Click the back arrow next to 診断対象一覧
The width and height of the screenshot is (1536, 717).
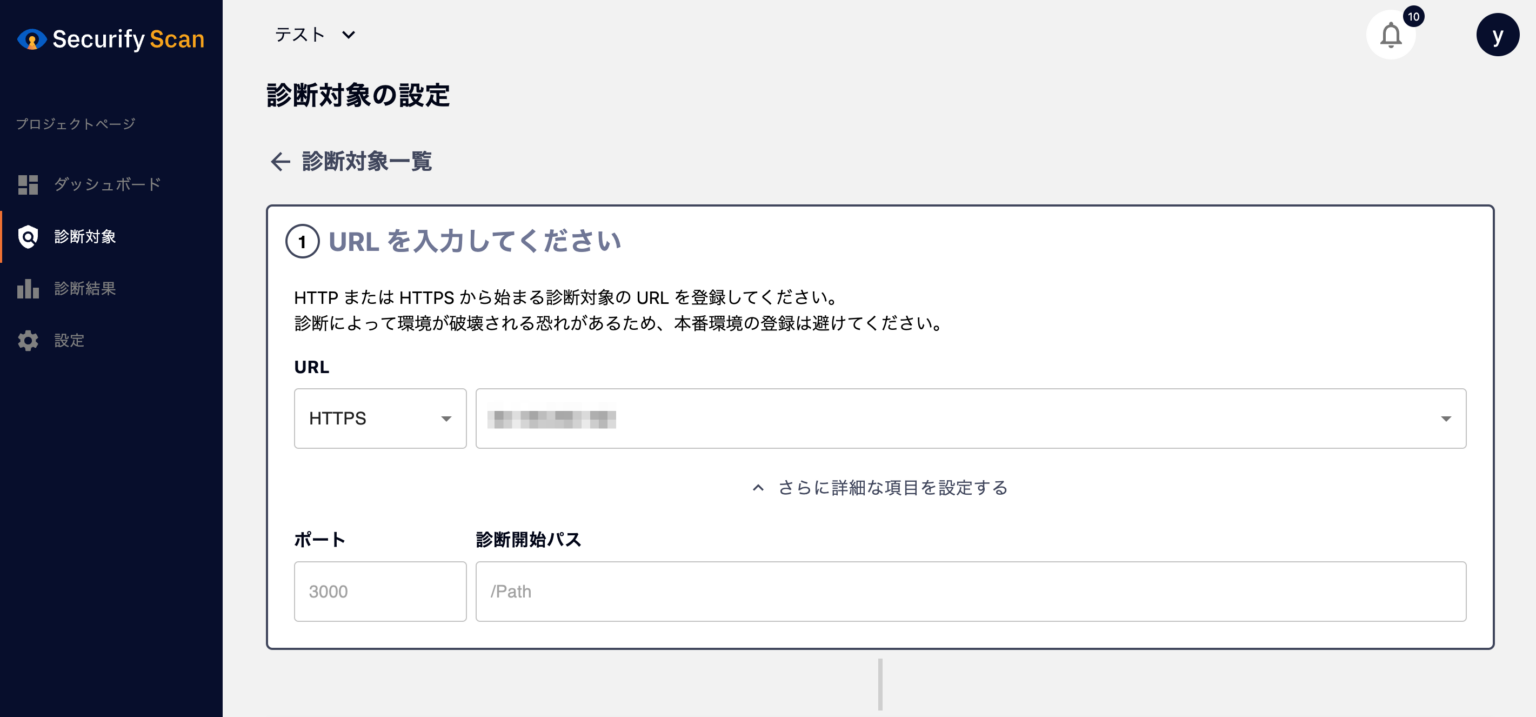point(279,161)
